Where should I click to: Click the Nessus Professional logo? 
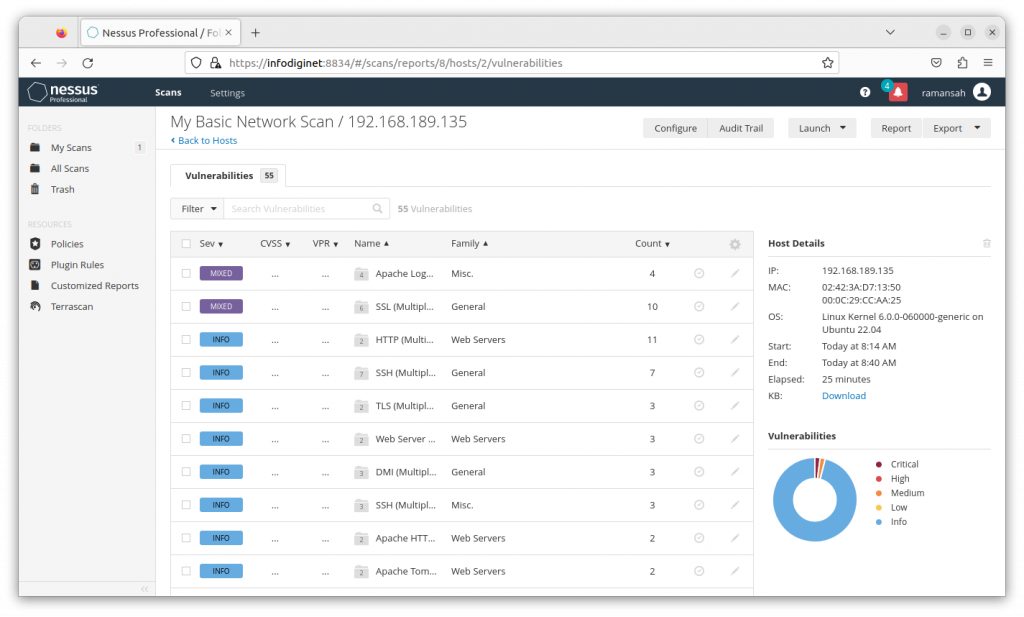63,92
